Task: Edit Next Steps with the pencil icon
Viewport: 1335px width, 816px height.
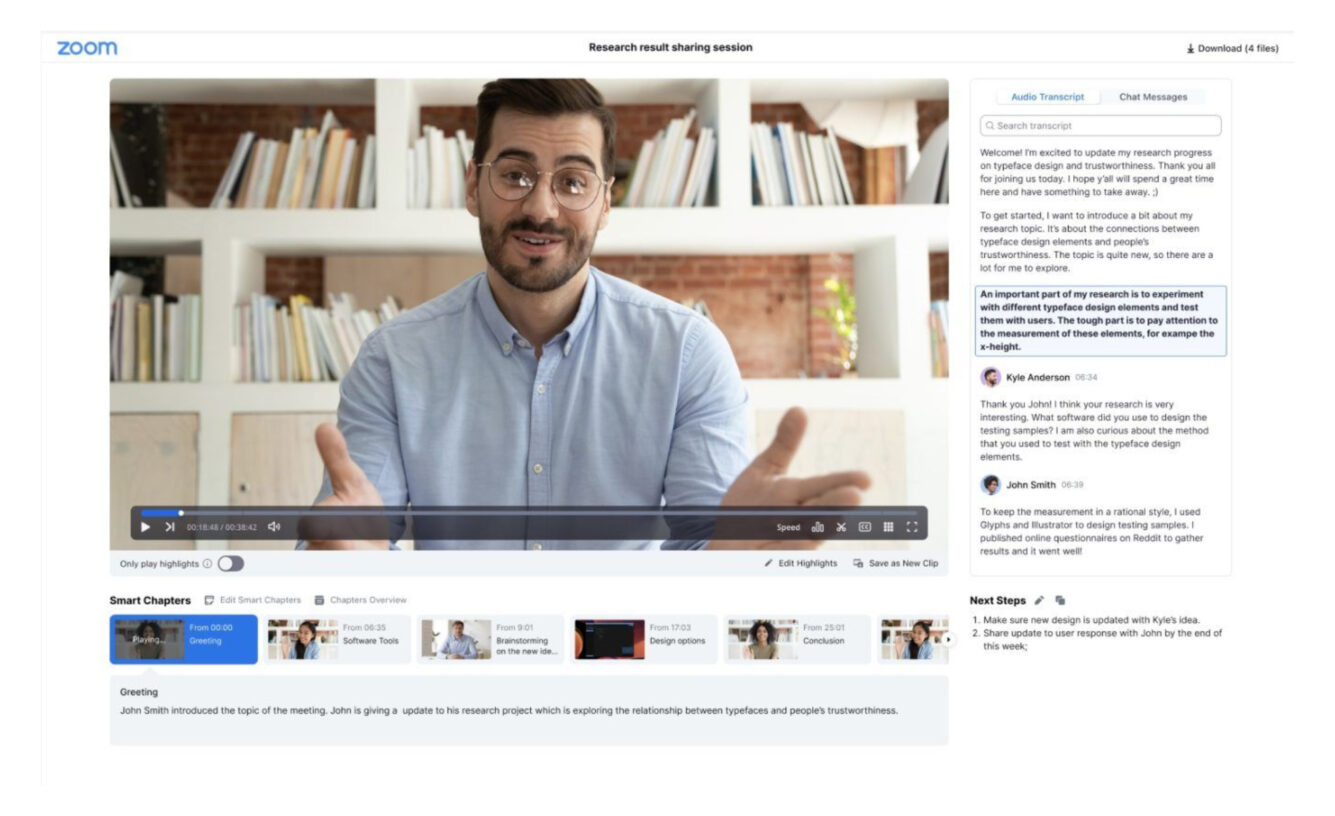Action: click(x=1040, y=599)
